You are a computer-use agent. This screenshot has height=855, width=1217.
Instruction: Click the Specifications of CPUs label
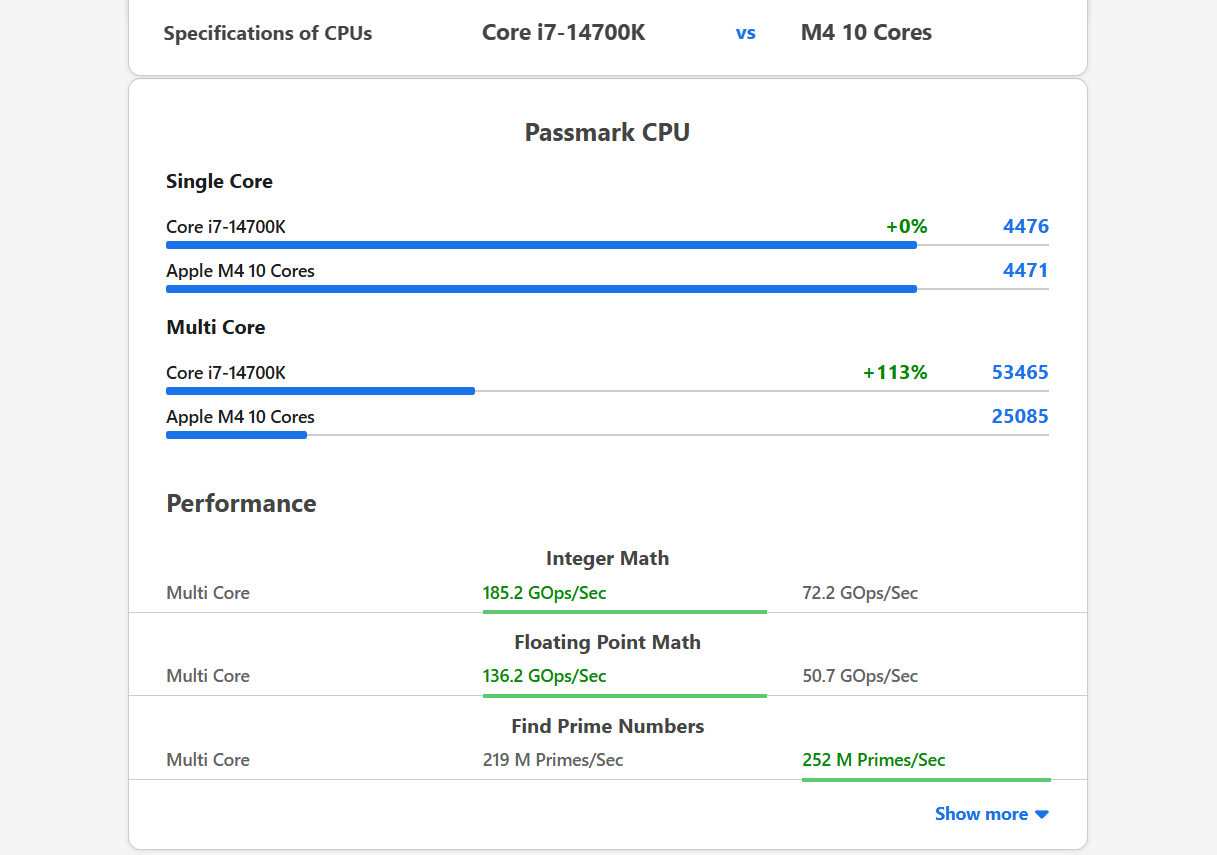[267, 33]
